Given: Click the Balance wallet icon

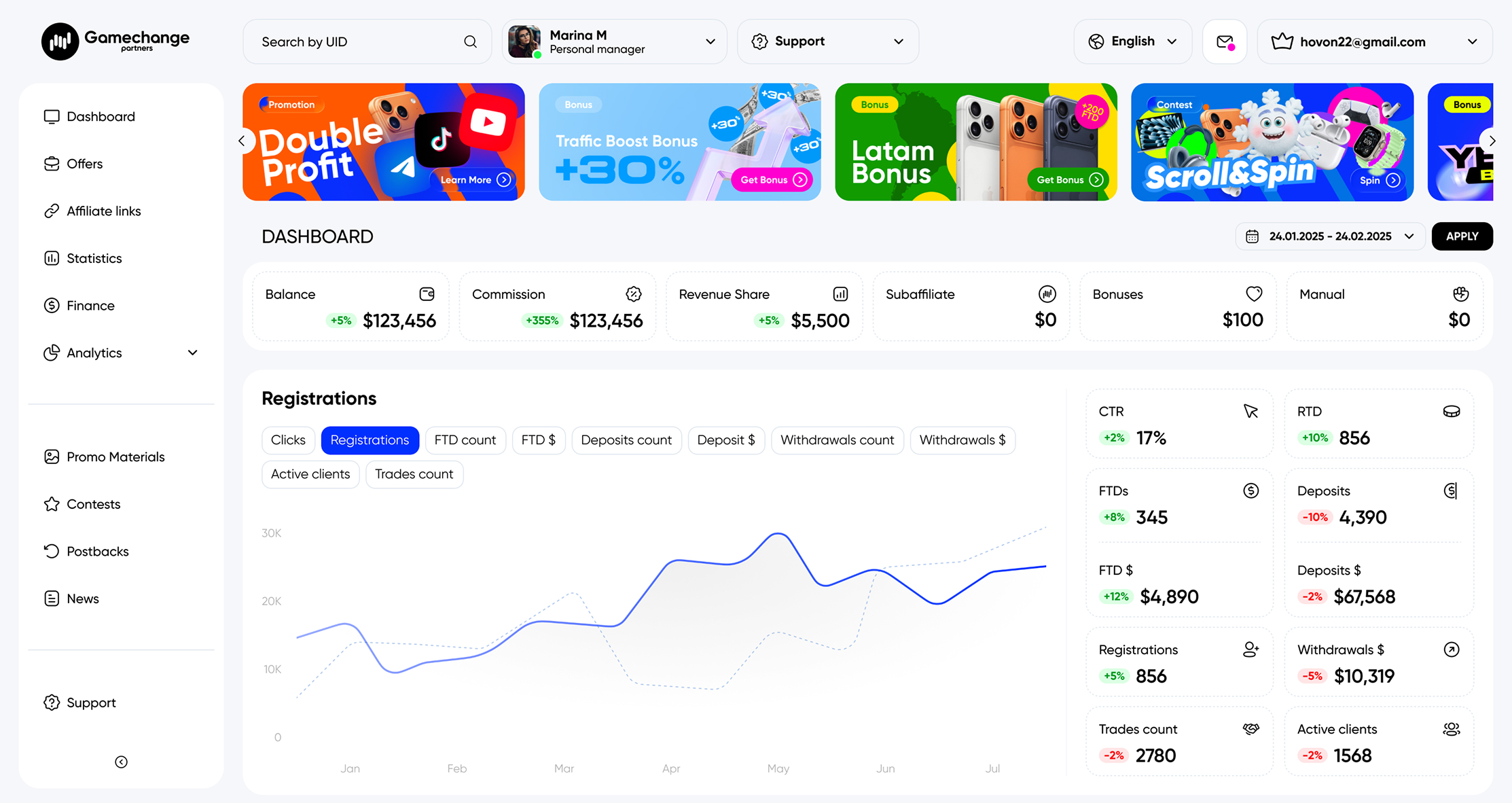Looking at the screenshot, I should [427, 294].
